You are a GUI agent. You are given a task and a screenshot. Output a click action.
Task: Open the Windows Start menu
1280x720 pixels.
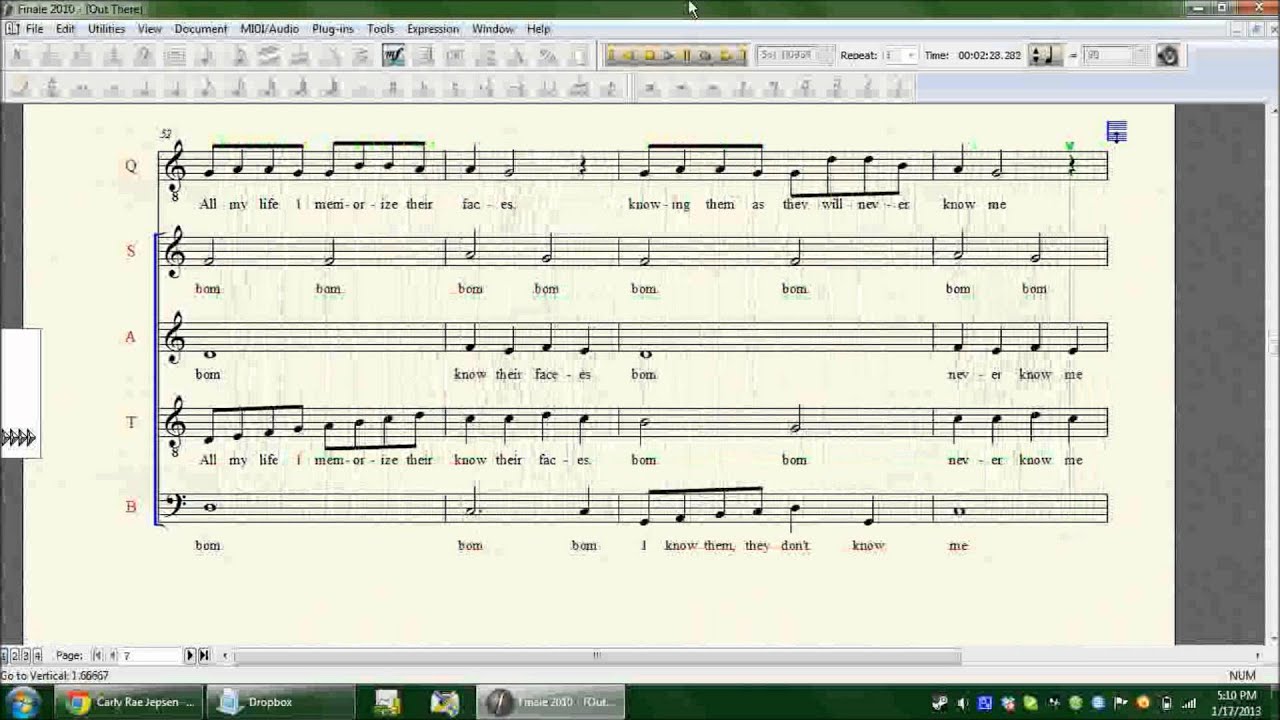[x=22, y=702]
